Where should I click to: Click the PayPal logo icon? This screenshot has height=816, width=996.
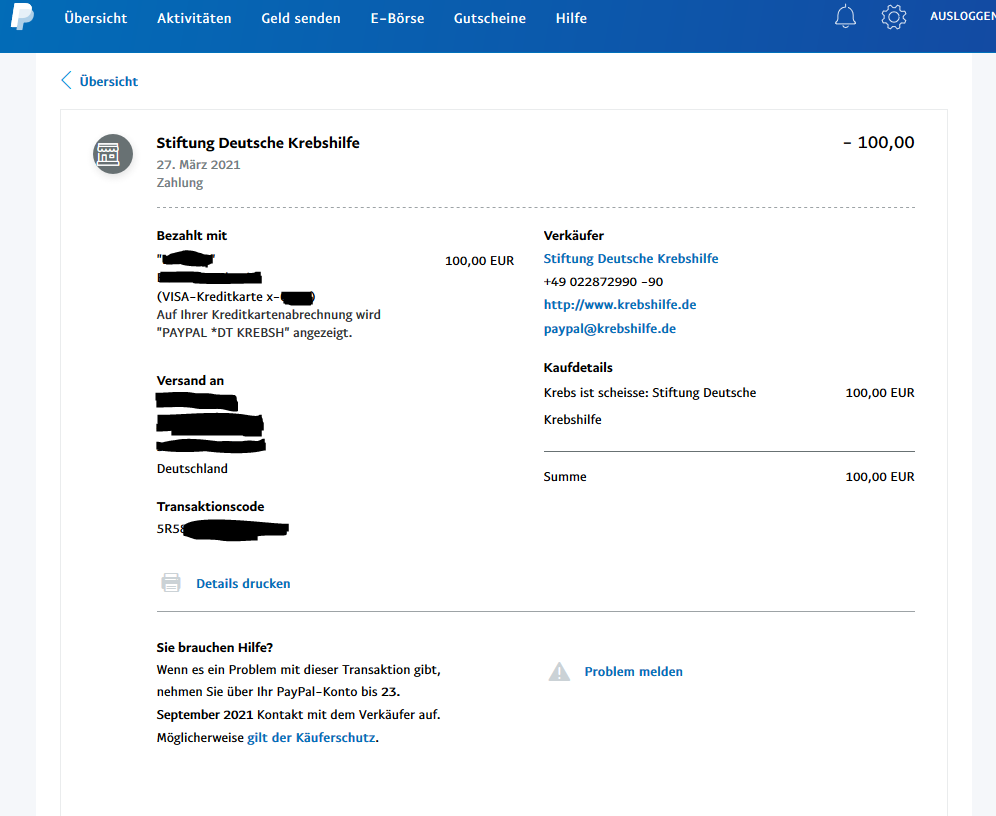point(22,17)
